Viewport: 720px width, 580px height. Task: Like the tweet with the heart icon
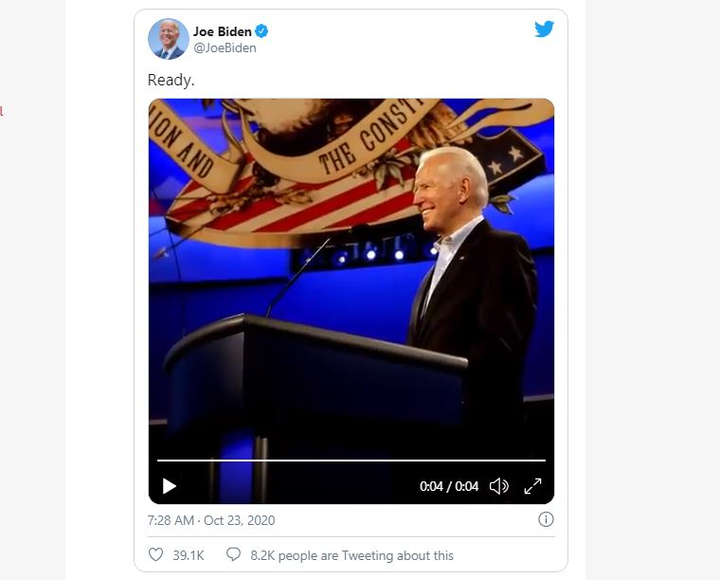click(x=156, y=555)
